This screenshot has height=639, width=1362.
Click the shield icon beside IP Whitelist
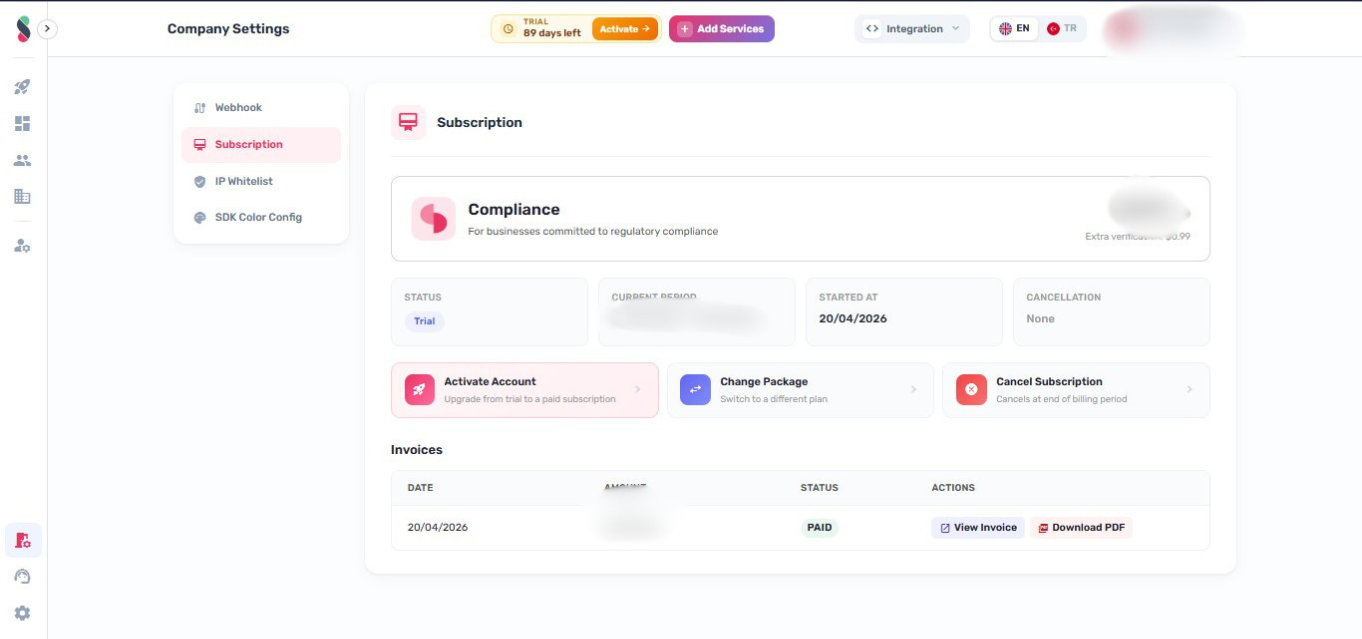pos(200,181)
